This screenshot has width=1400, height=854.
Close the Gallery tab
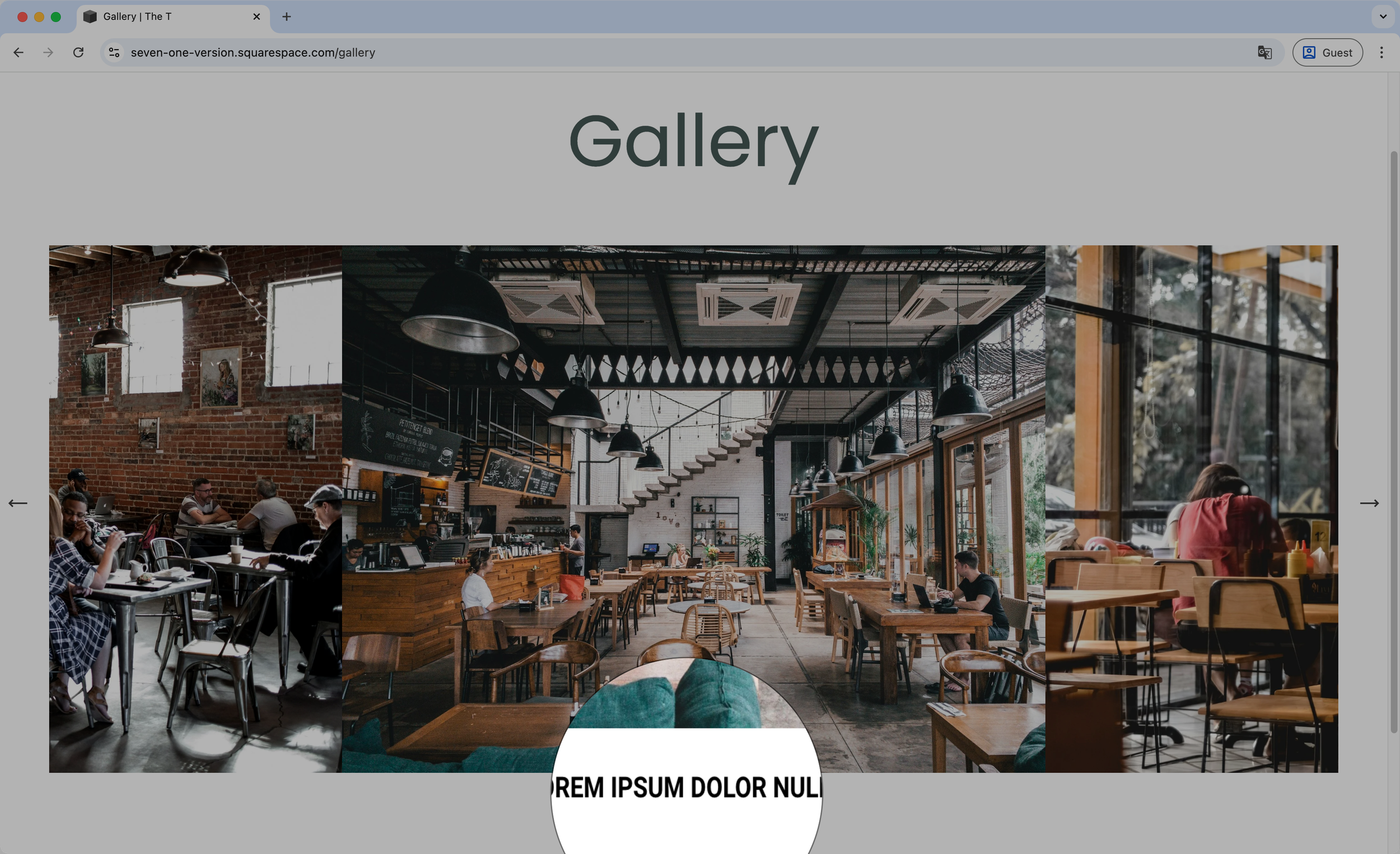point(256,16)
